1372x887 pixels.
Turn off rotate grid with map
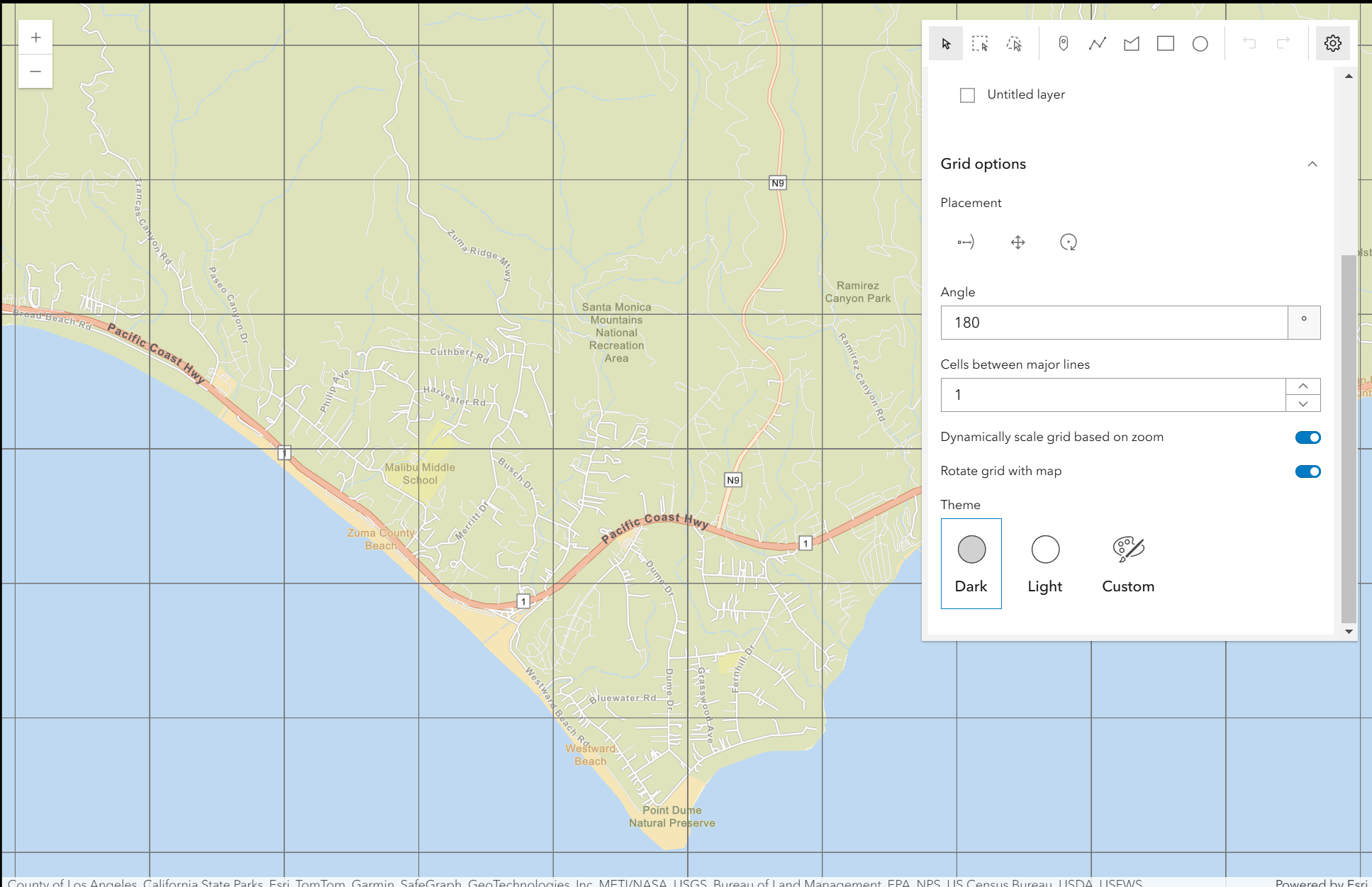coord(1307,471)
